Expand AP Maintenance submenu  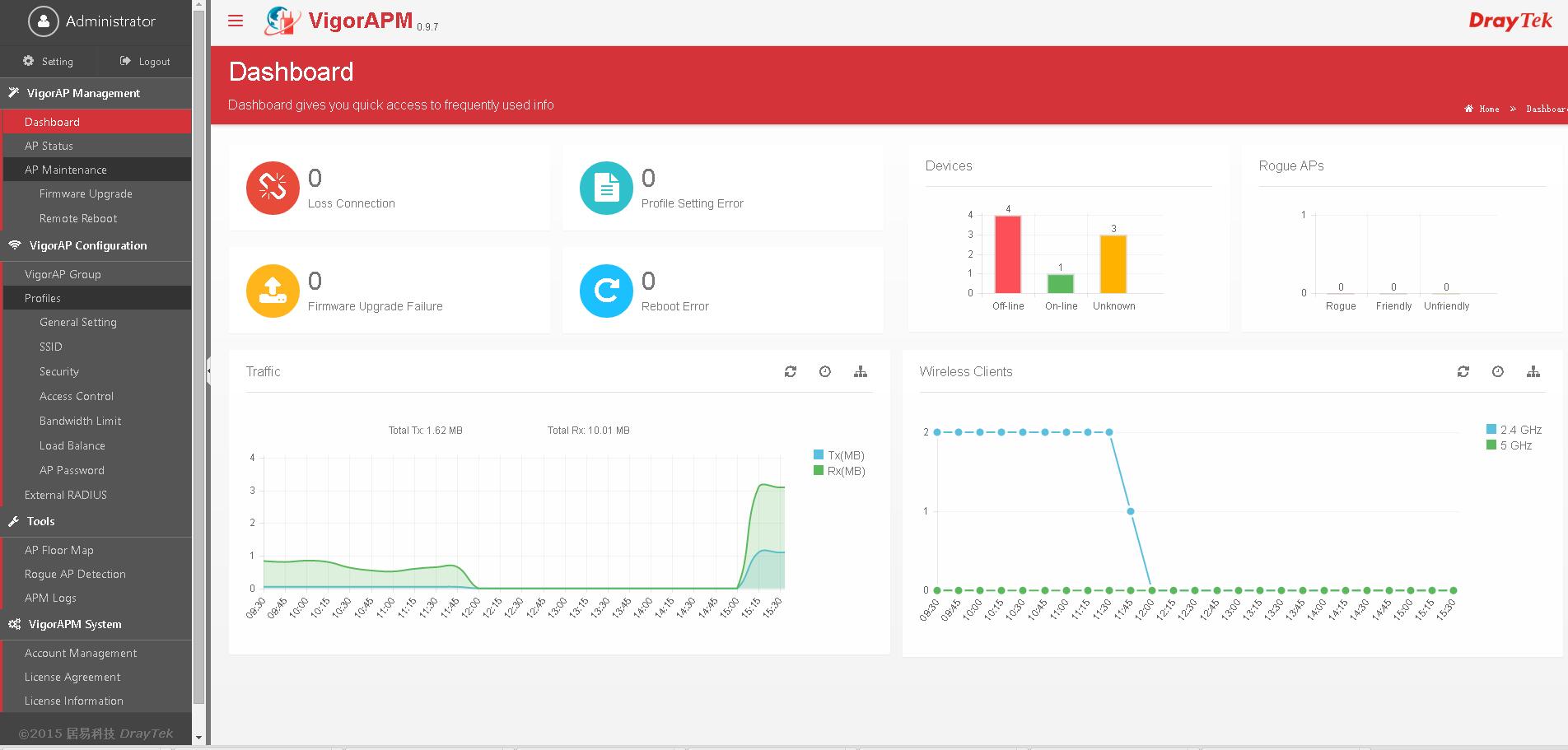pos(96,170)
